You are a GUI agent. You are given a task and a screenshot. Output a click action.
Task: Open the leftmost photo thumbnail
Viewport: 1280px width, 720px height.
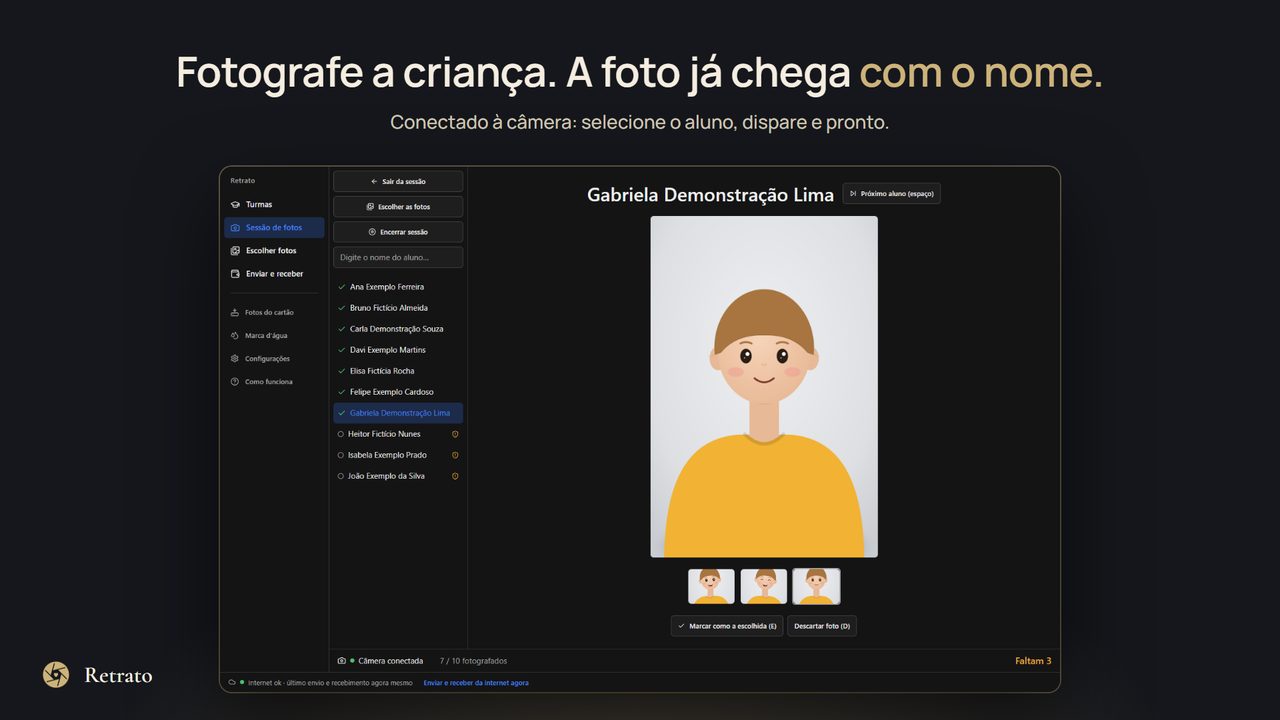pyautogui.click(x=711, y=586)
